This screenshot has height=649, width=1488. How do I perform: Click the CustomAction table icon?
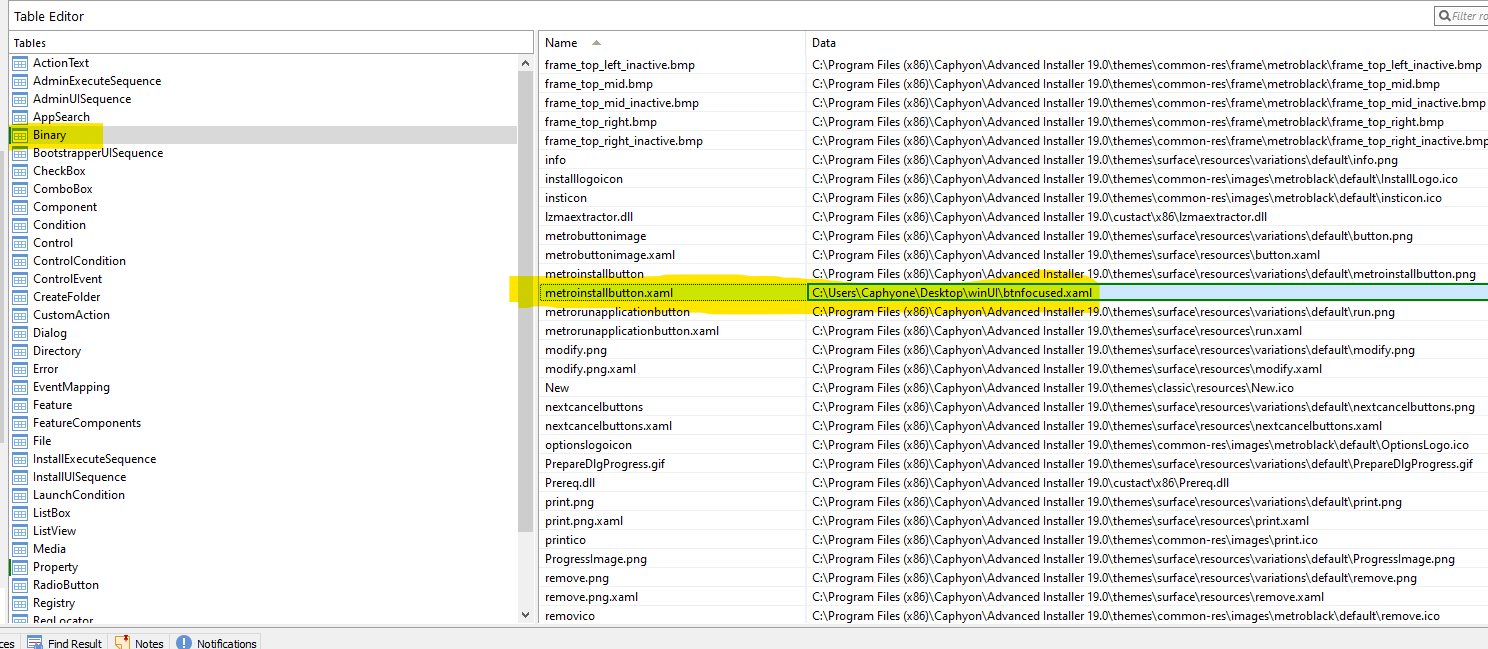[x=20, y=315]
